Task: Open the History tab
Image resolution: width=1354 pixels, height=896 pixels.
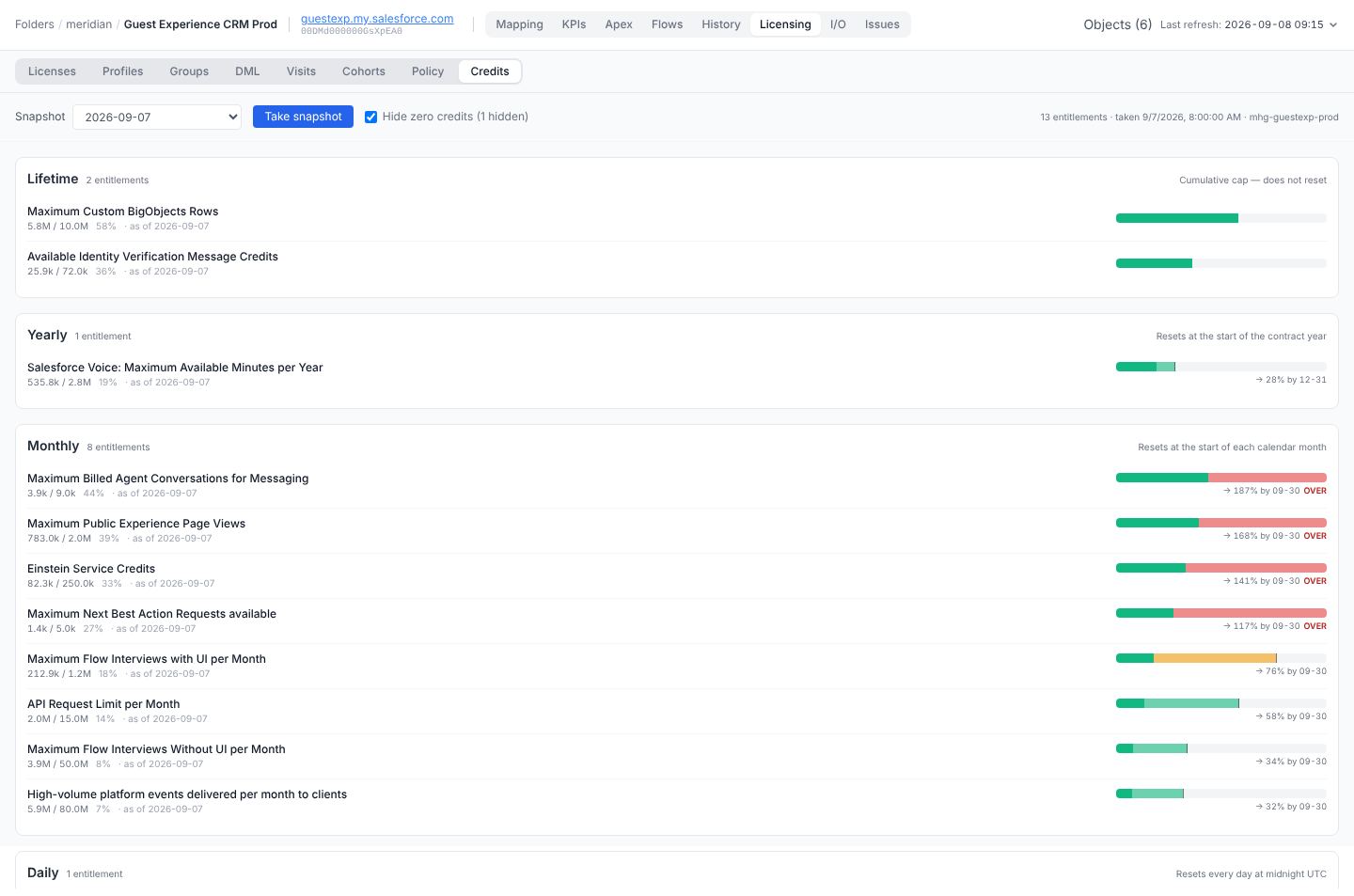Action: click(721, 24)
